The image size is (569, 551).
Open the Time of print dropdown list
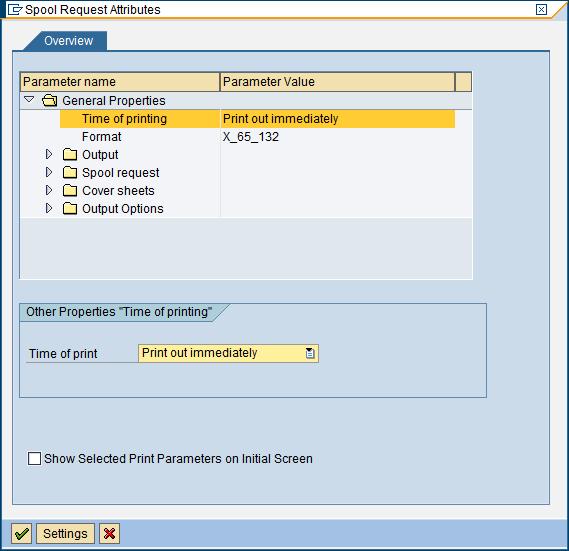pos(310,353)
